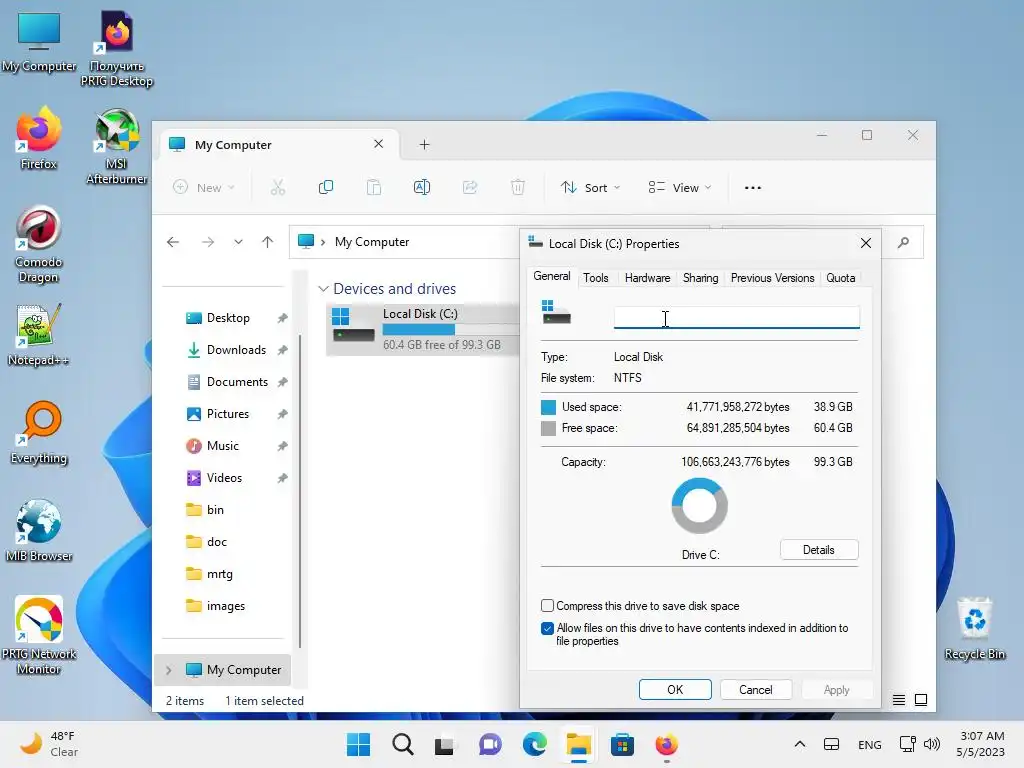Click the Delete trash icon in Explorer toolbar

517,187
